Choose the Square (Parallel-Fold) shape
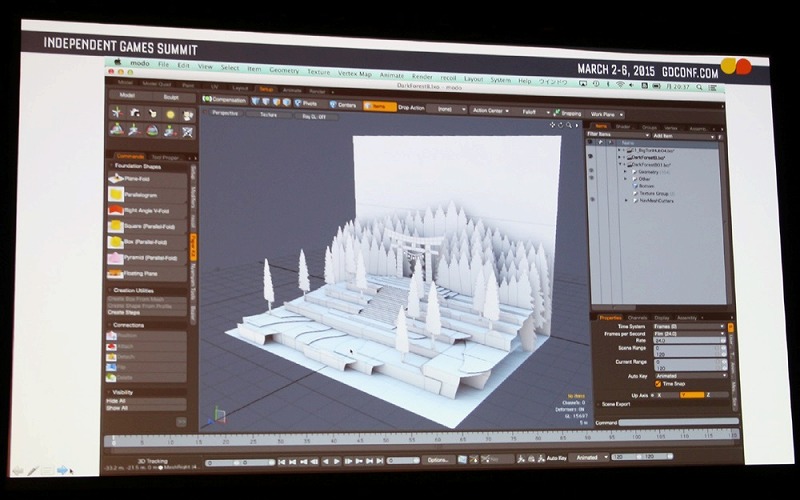800x500 pixels. pyautogui.click(x=147, y=226)
